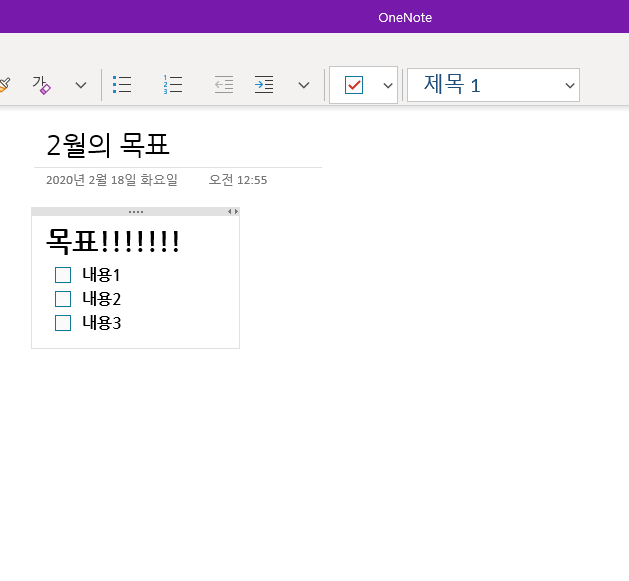
Task: Open the font formatting options dropdown arrow
Action: [81, 85]
